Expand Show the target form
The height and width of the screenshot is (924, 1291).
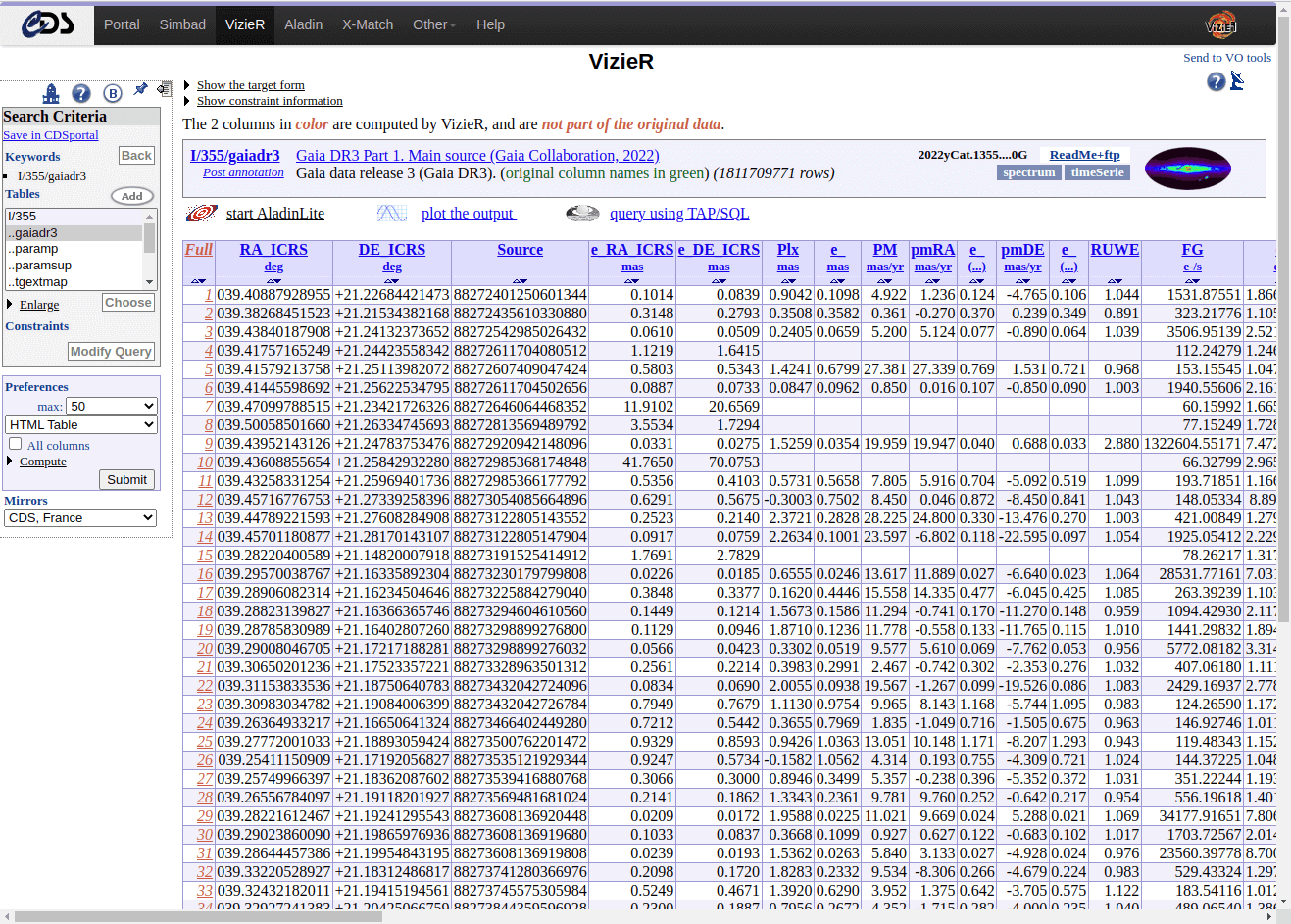click(x=250, y=85)
